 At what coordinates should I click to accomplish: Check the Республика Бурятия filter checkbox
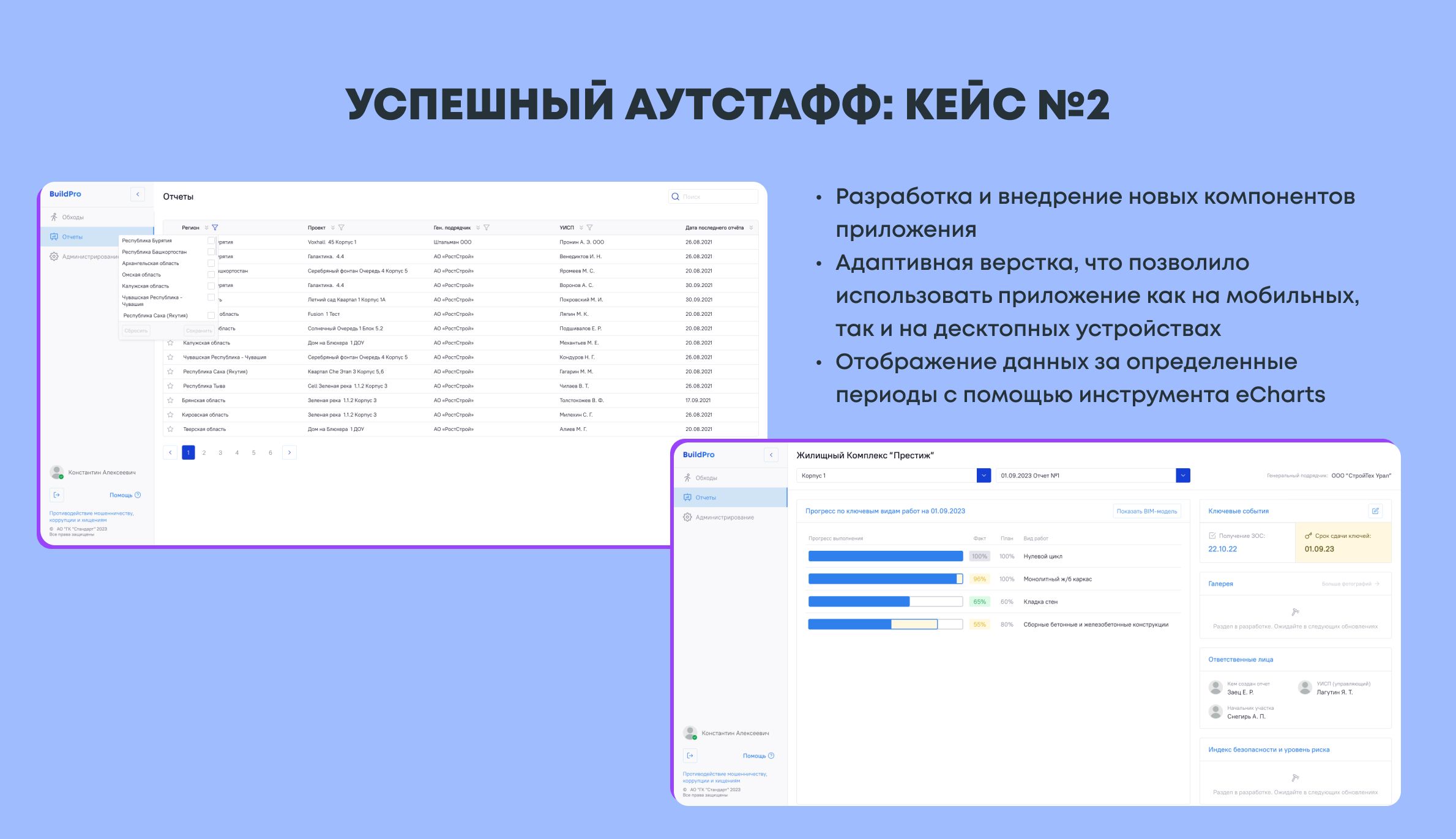pos(211,241)
